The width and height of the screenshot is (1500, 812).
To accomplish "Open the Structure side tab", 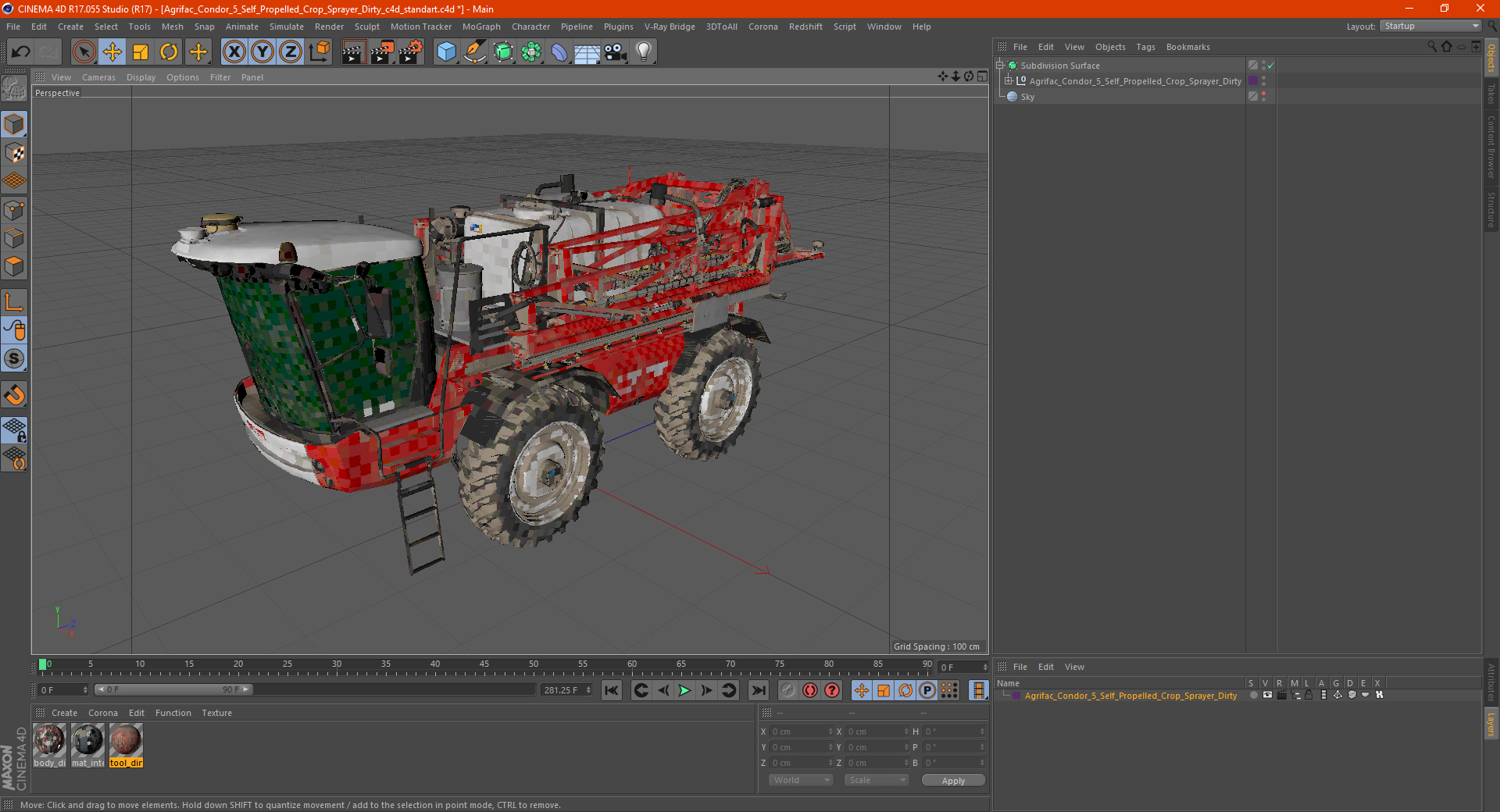I will (1491, 209).
